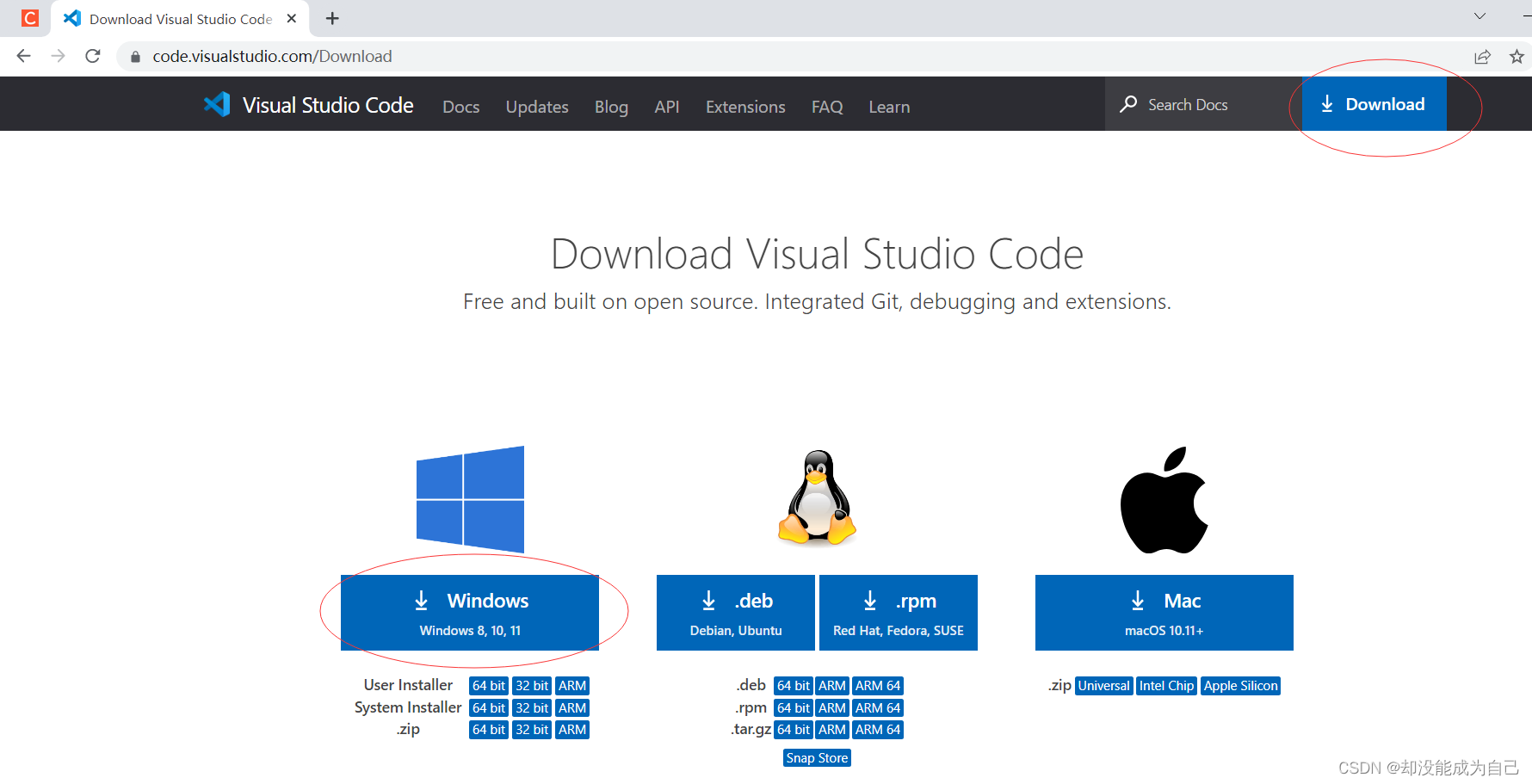The image size is (1532, 784).
Task: Click the Snap Store link
Action: pyautogui.click(x=817, y=758)
